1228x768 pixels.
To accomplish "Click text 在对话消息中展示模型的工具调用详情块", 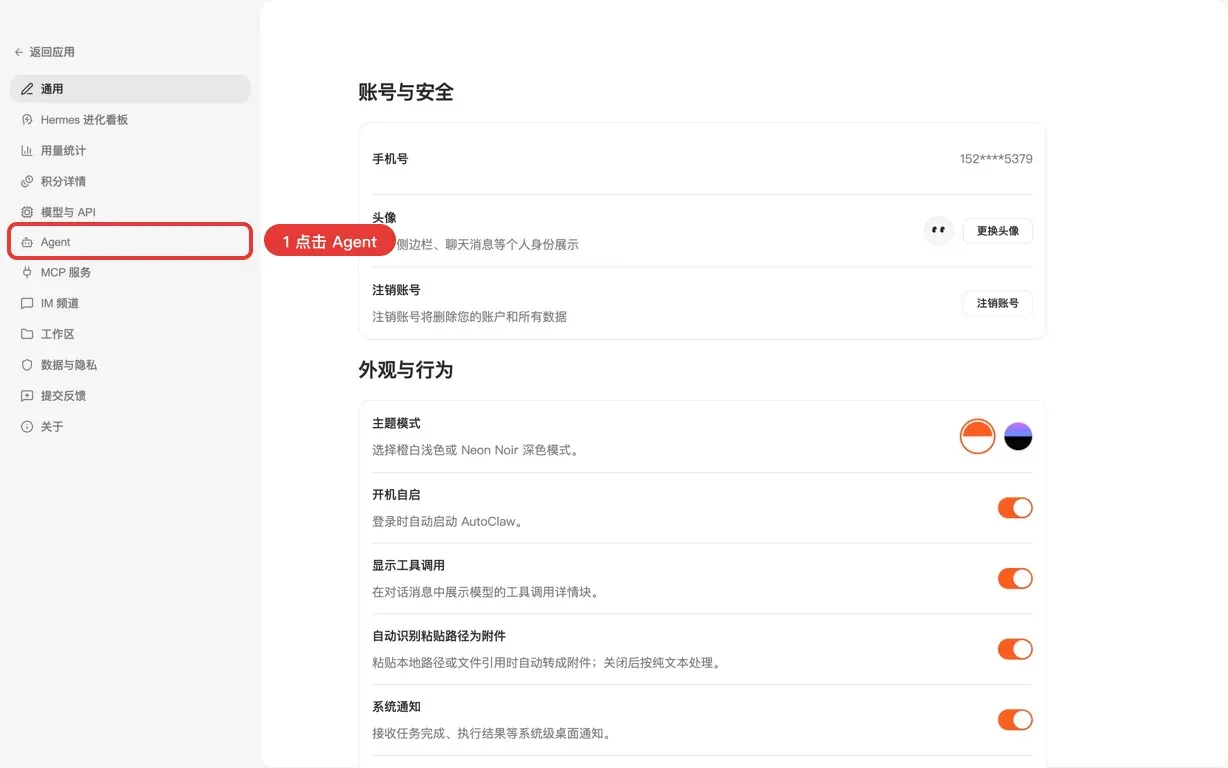I will pos(486,592).
